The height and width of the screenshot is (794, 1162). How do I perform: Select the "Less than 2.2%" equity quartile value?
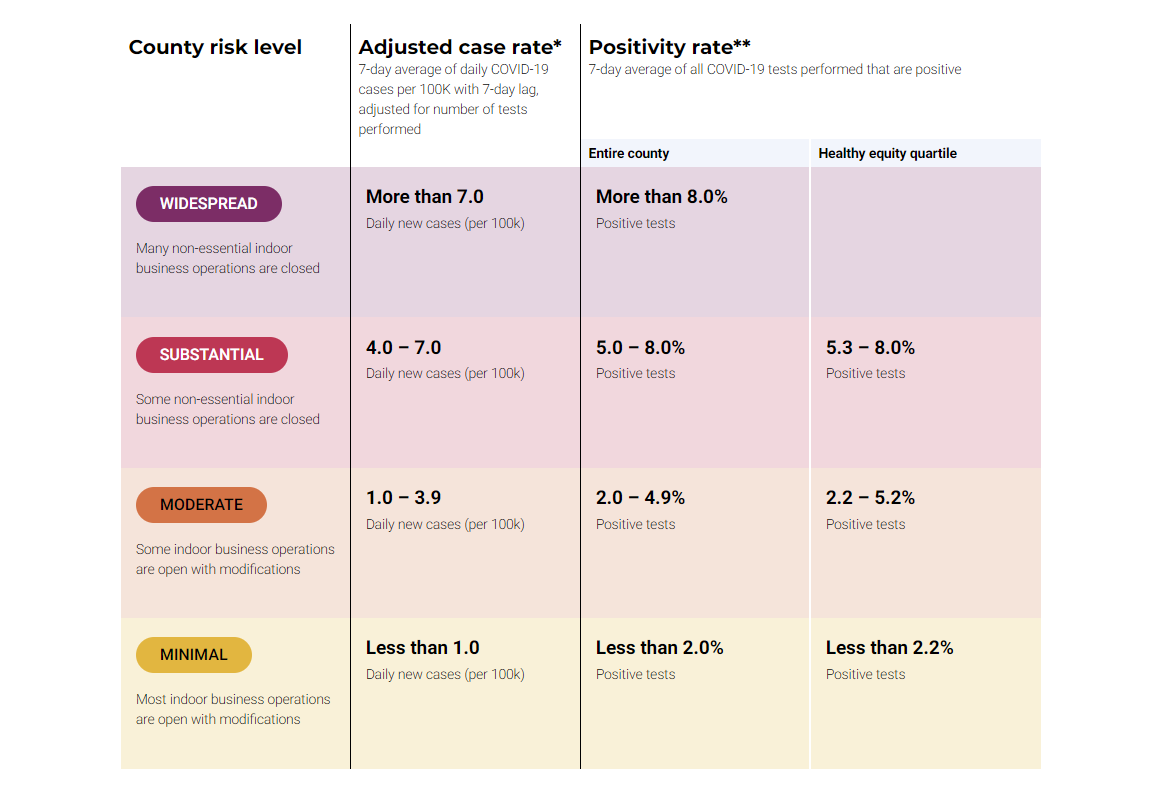pyautogui.click(x=889, y=648)
